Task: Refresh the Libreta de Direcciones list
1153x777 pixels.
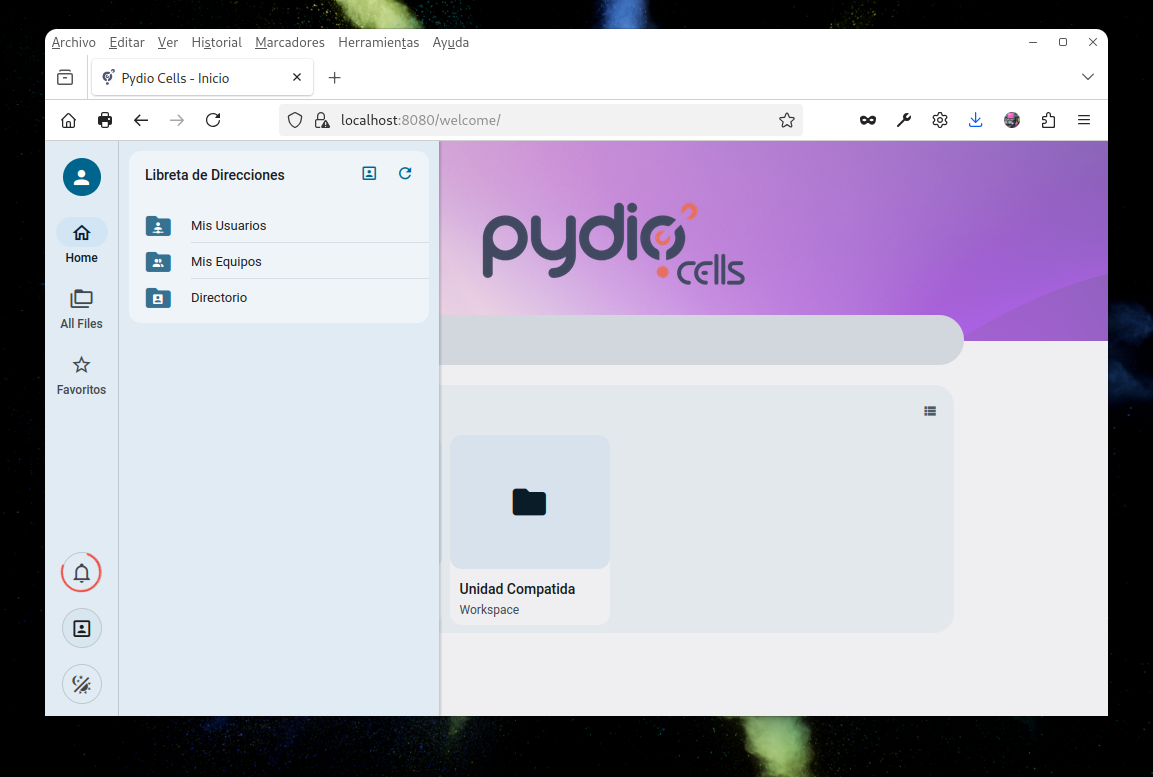Action: click(405, 173)
